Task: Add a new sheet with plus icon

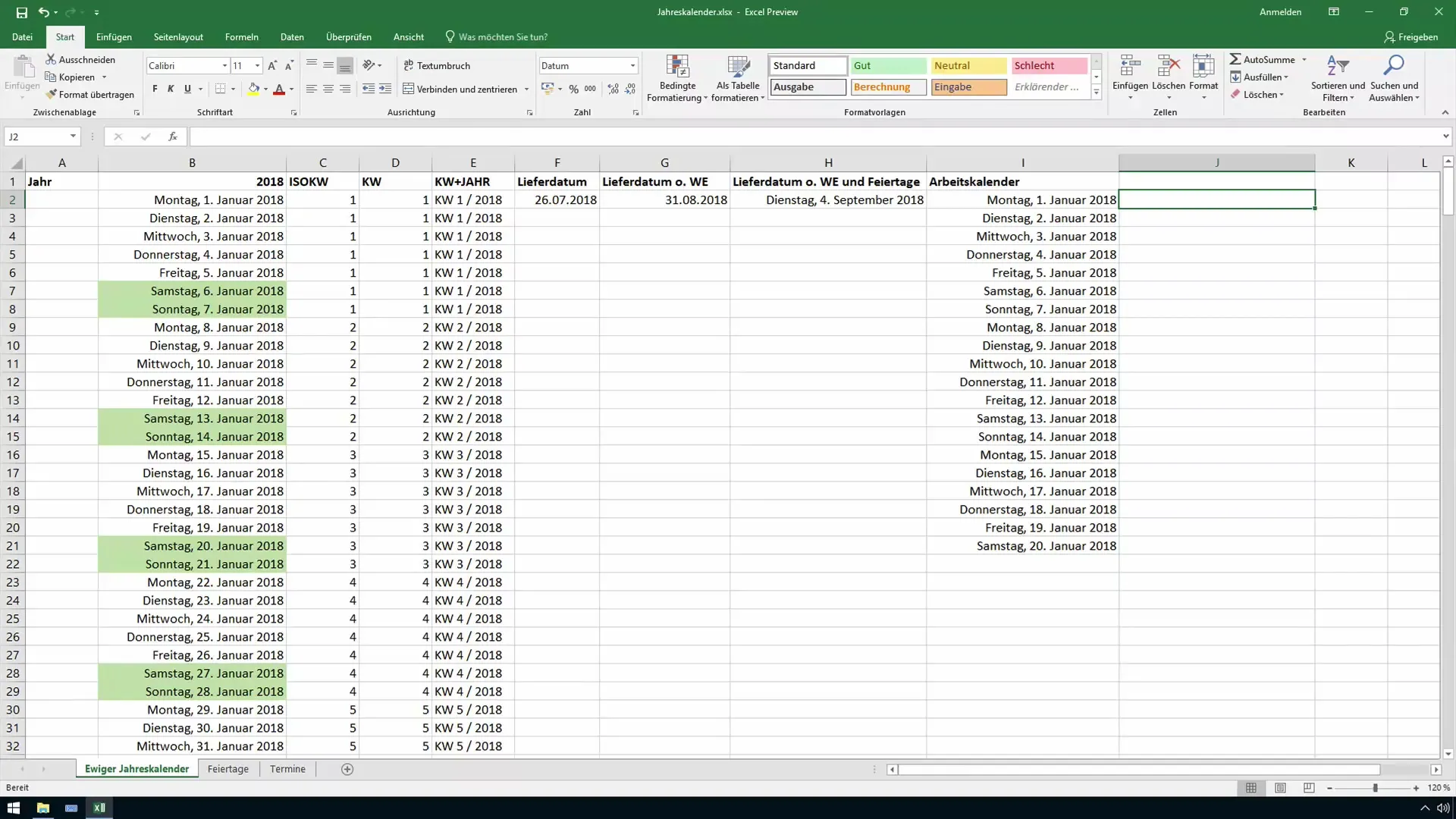Action: 347,769
